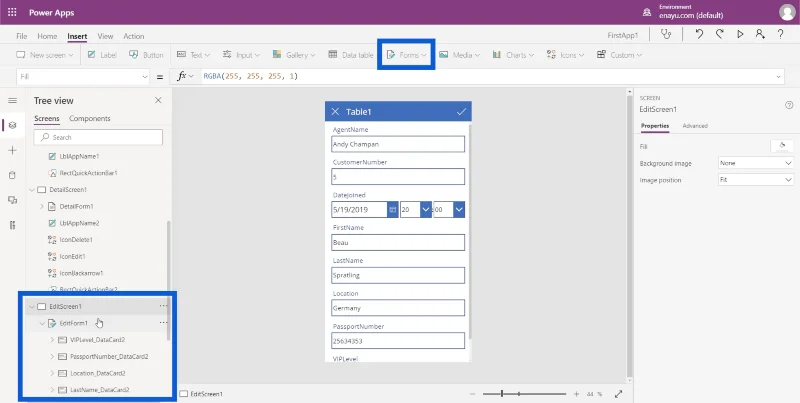Open the New screen dropdown

click(45, 55)
